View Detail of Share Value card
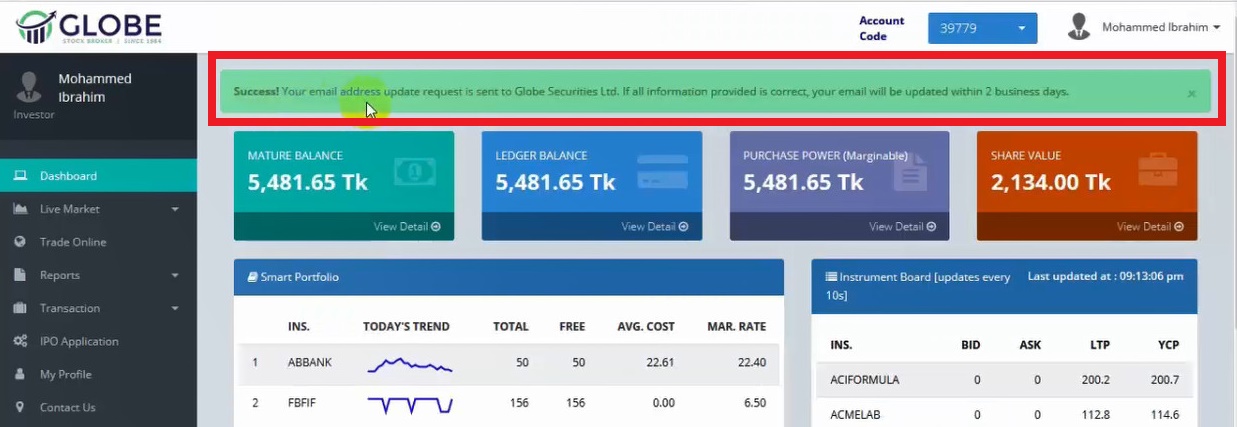Image resolution: width=1237 pixels, height=427 pixels. pyautogui.click(x=1150, y=226)
